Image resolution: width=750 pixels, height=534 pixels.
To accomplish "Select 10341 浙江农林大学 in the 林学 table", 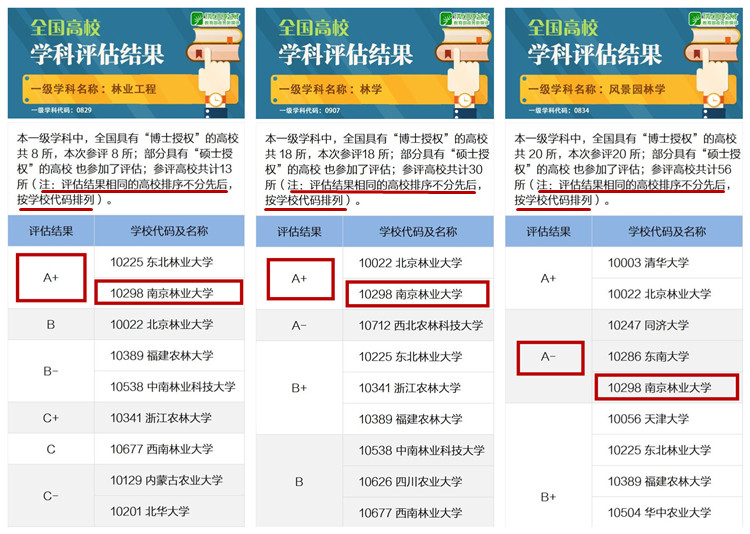I will tap(409, 388).
